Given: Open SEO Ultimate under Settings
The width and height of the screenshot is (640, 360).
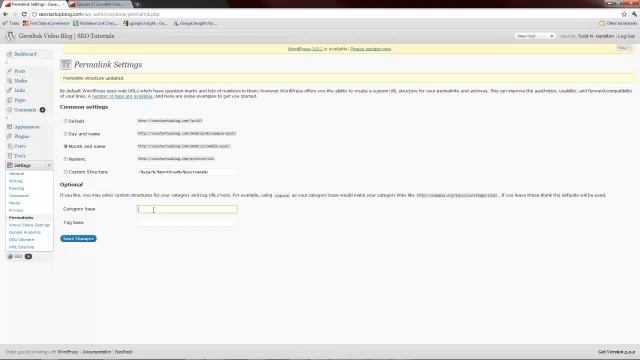Looking at the screenshot, I should [x=21, y=240].
